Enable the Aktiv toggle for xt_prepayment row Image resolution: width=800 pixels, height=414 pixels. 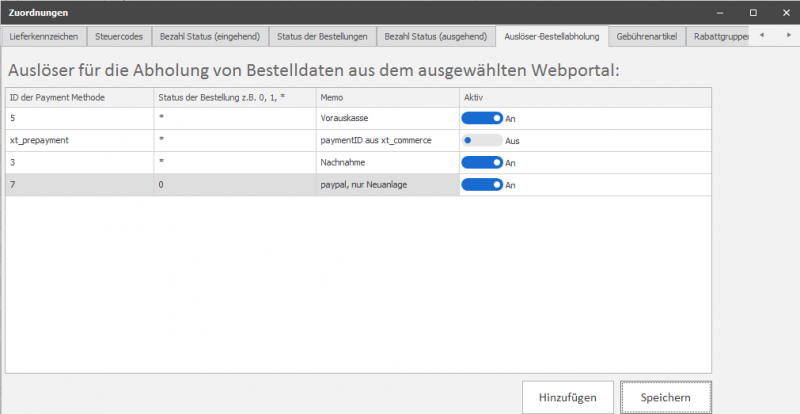pyautogui.click(x=481, y=141)
